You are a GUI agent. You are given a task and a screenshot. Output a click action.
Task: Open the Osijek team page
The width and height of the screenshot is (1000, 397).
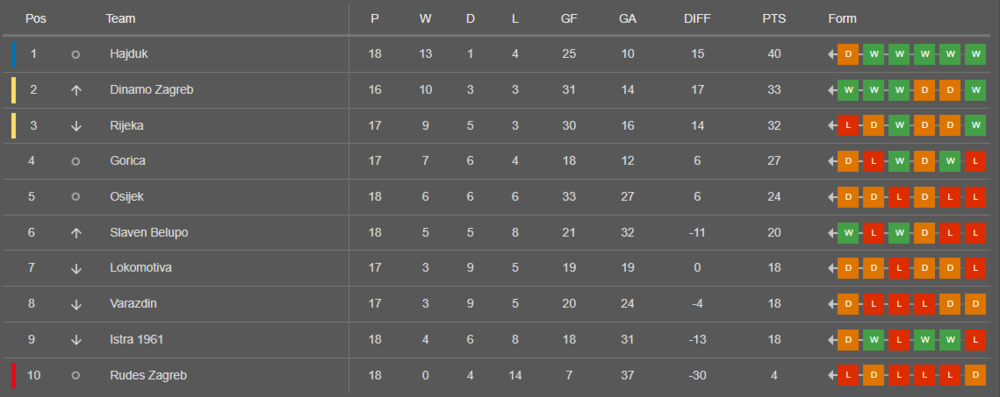[126, 197]
